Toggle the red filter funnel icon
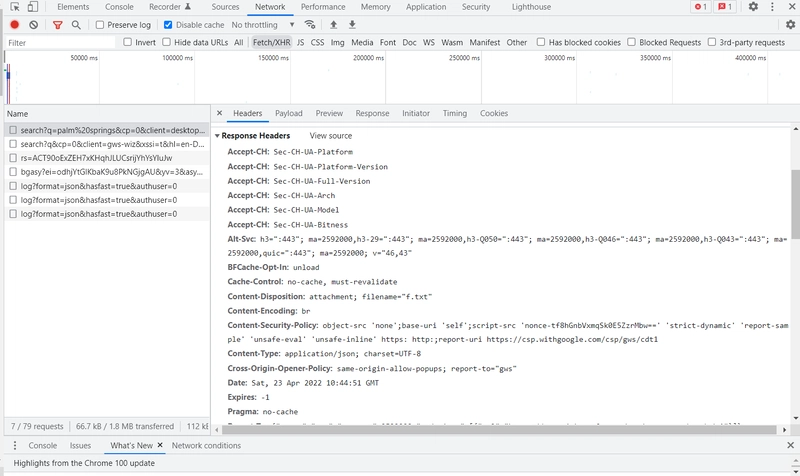 (58, 24)
